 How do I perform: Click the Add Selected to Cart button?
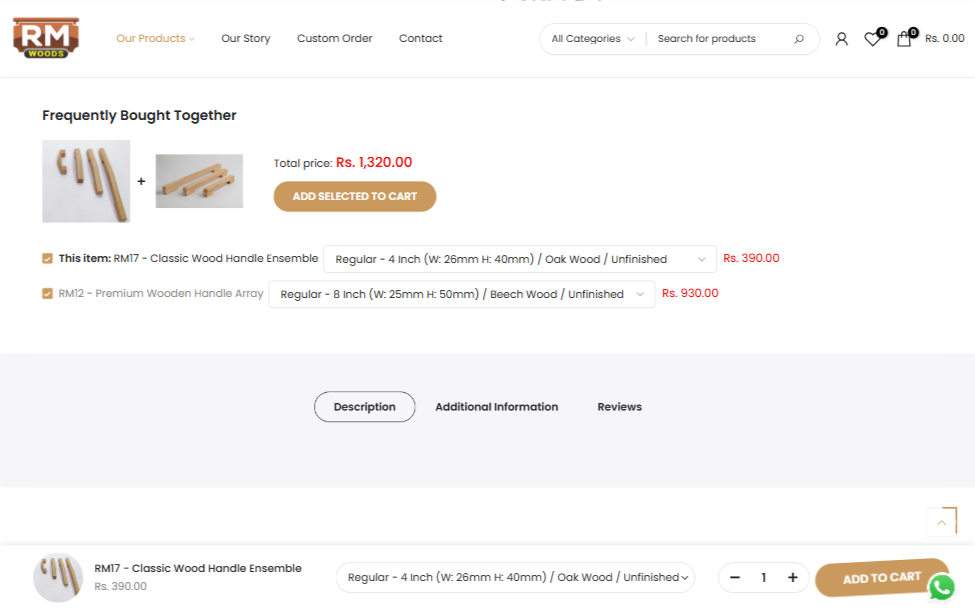pyautogui.click(x=355, y=196)
